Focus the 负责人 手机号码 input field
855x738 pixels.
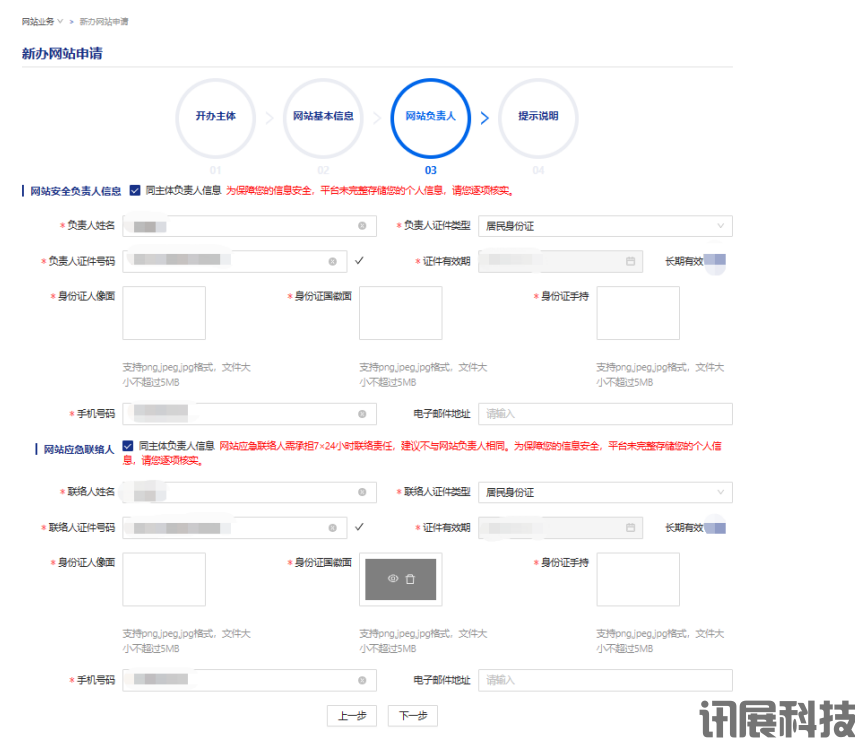[x=249, y=414]
